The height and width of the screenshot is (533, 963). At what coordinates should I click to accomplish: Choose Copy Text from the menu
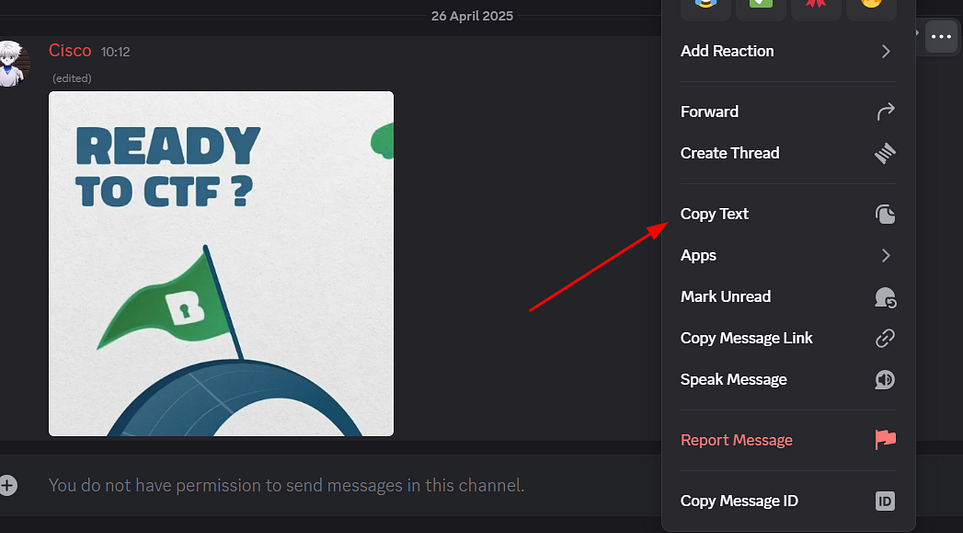(x=788, y=214)
